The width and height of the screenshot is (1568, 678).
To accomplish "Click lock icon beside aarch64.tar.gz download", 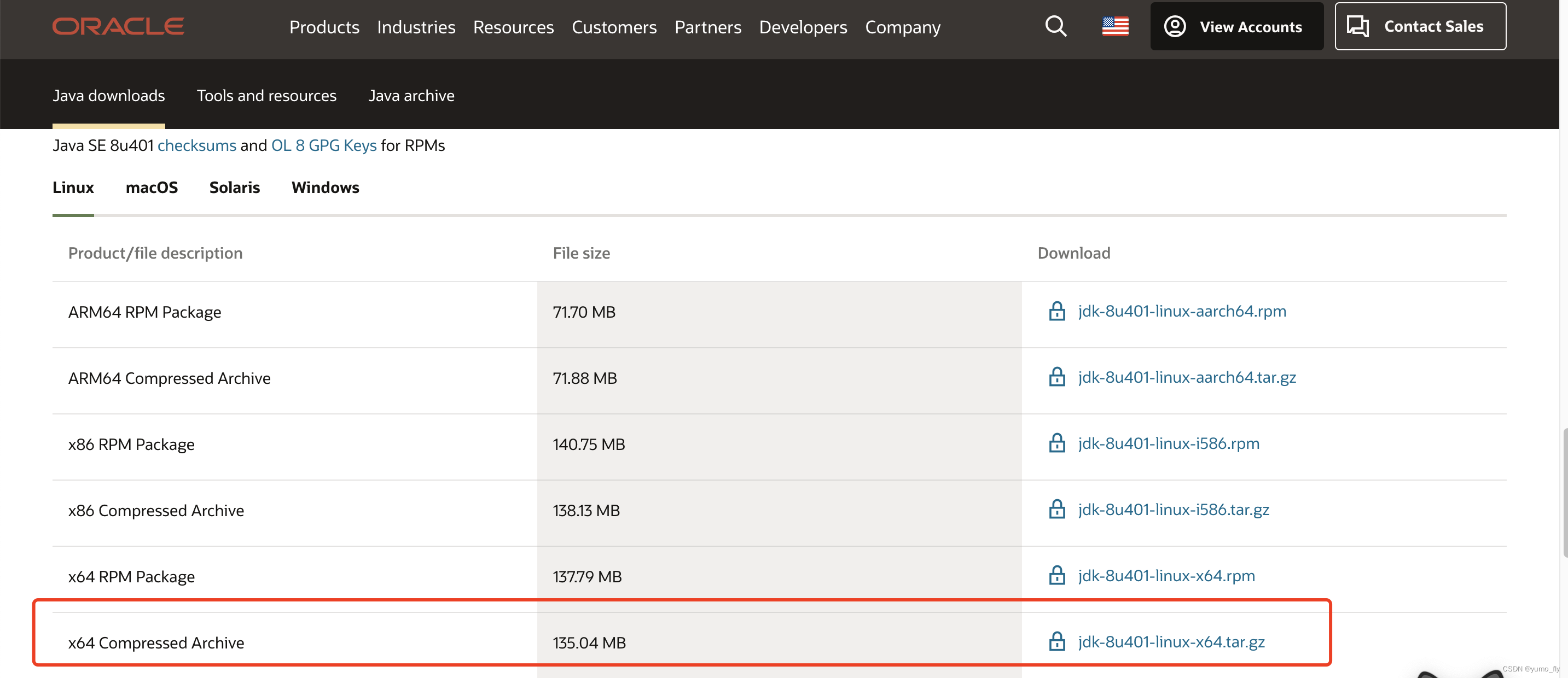I will coord(1056,377).
